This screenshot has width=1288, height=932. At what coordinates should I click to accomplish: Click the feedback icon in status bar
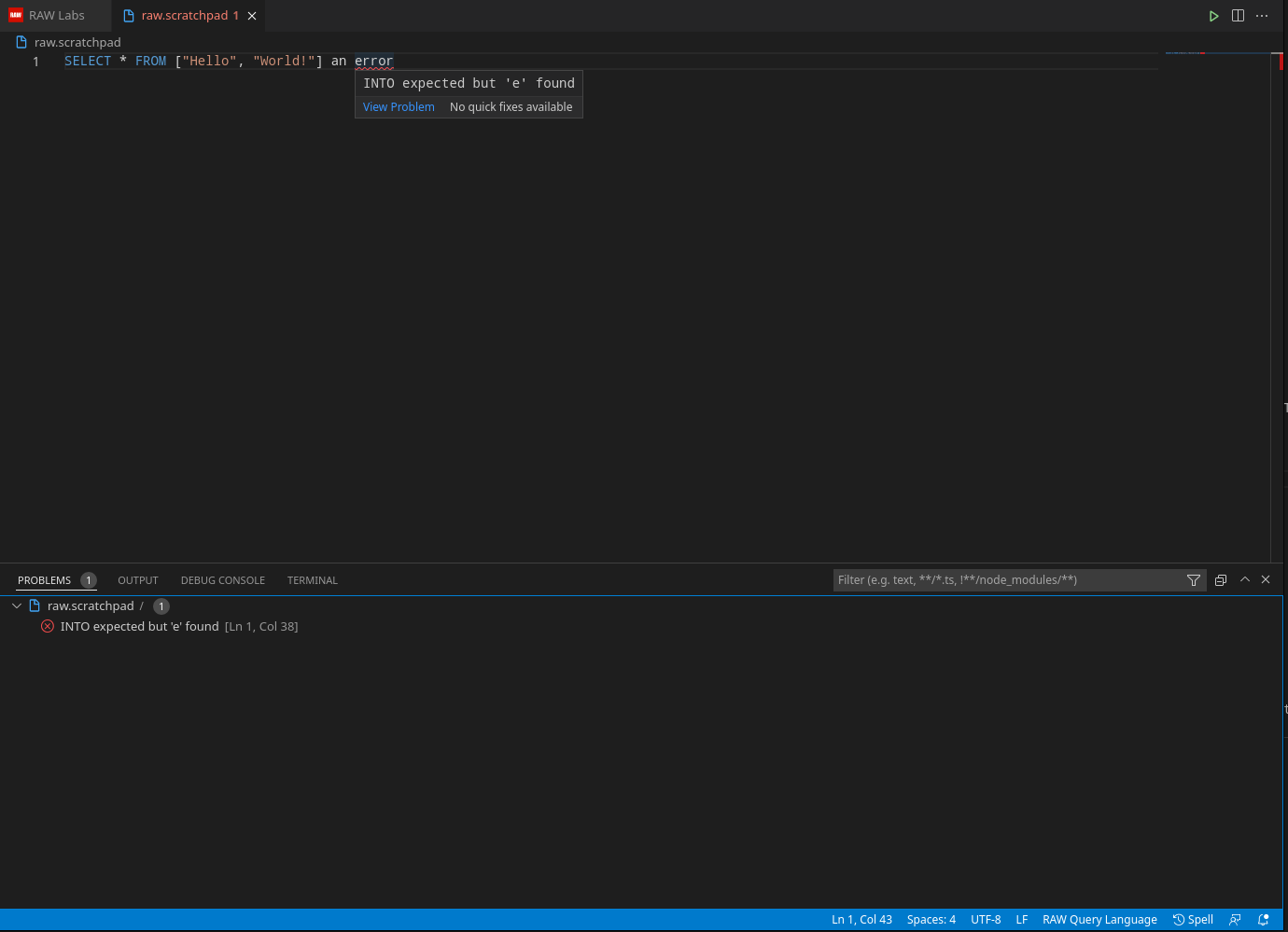tap(1235, 920)
